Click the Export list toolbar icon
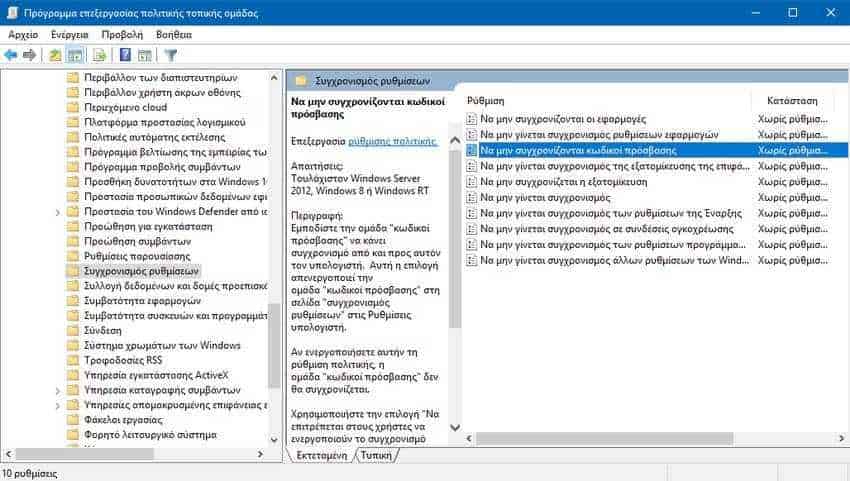Screen dimensions: 850x481 [99, 55]
